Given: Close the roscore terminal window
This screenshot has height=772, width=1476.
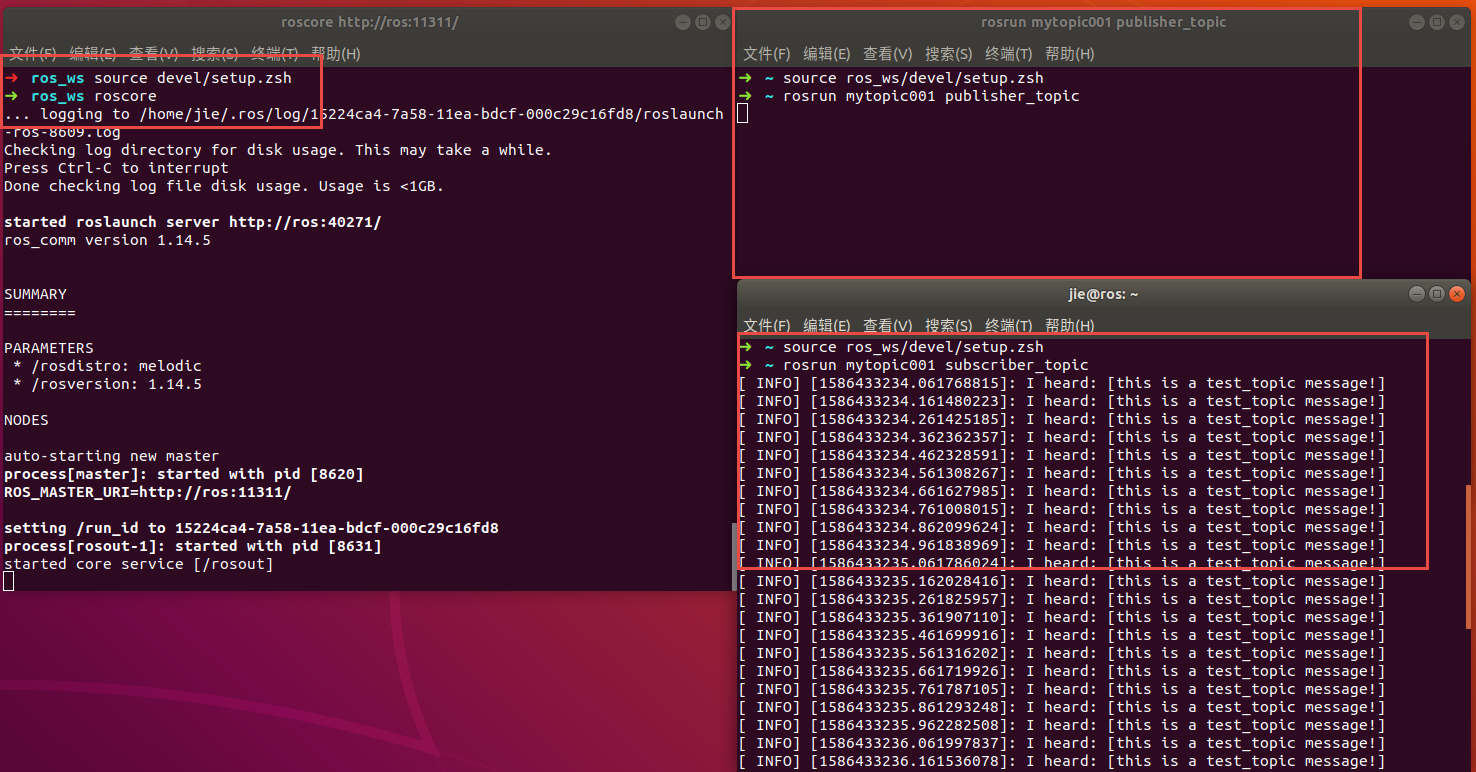Looking at the screenshot, I should pos(723,22).
